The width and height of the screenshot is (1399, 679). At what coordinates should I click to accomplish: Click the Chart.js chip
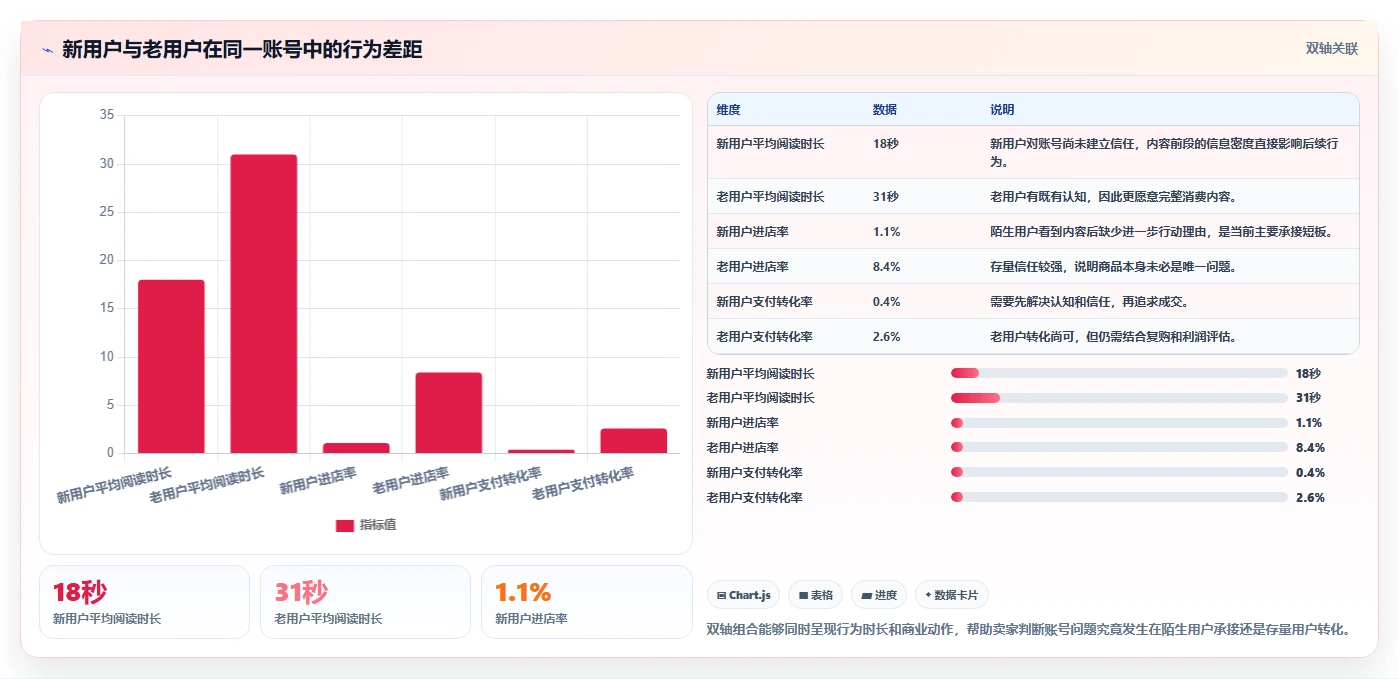coord(744,595)
